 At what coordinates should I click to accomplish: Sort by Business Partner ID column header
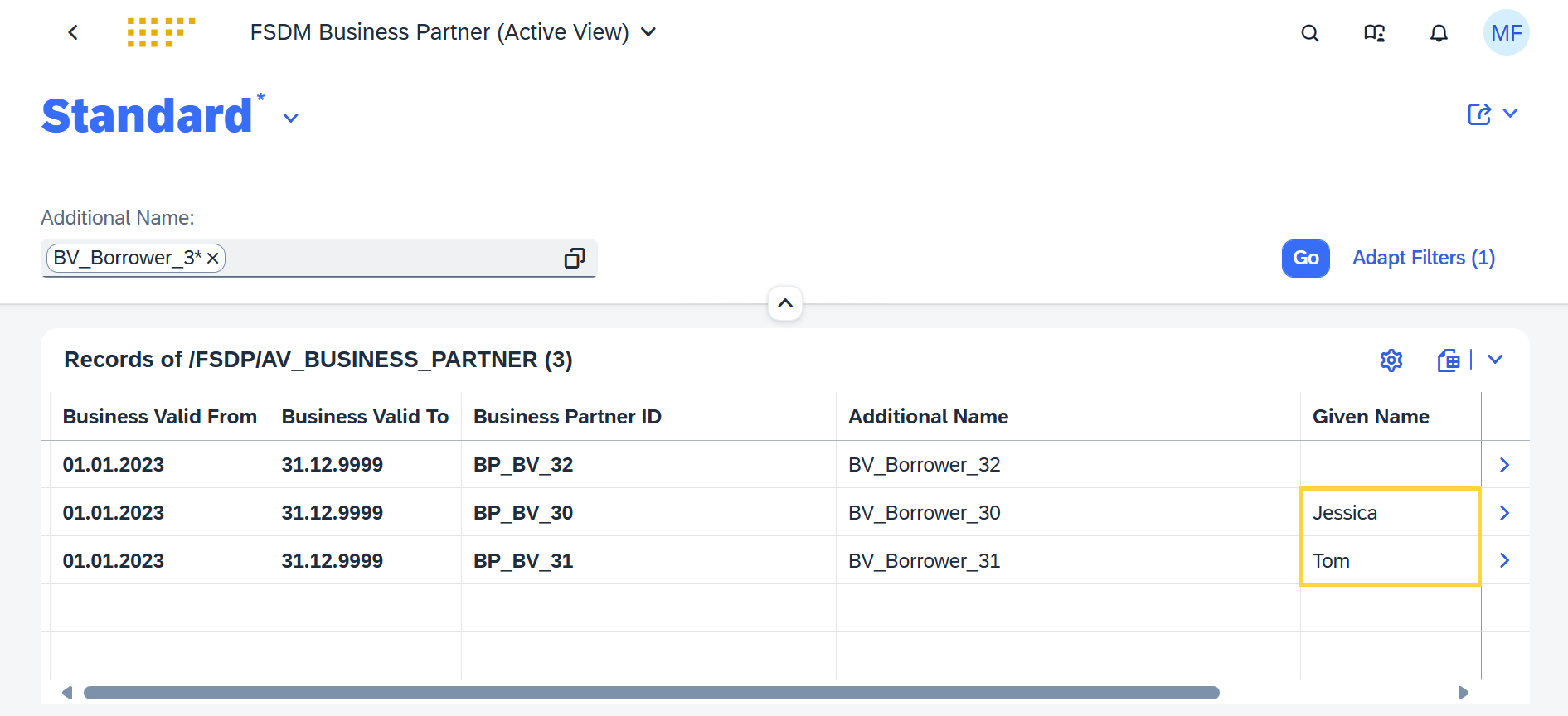[567, 417]
